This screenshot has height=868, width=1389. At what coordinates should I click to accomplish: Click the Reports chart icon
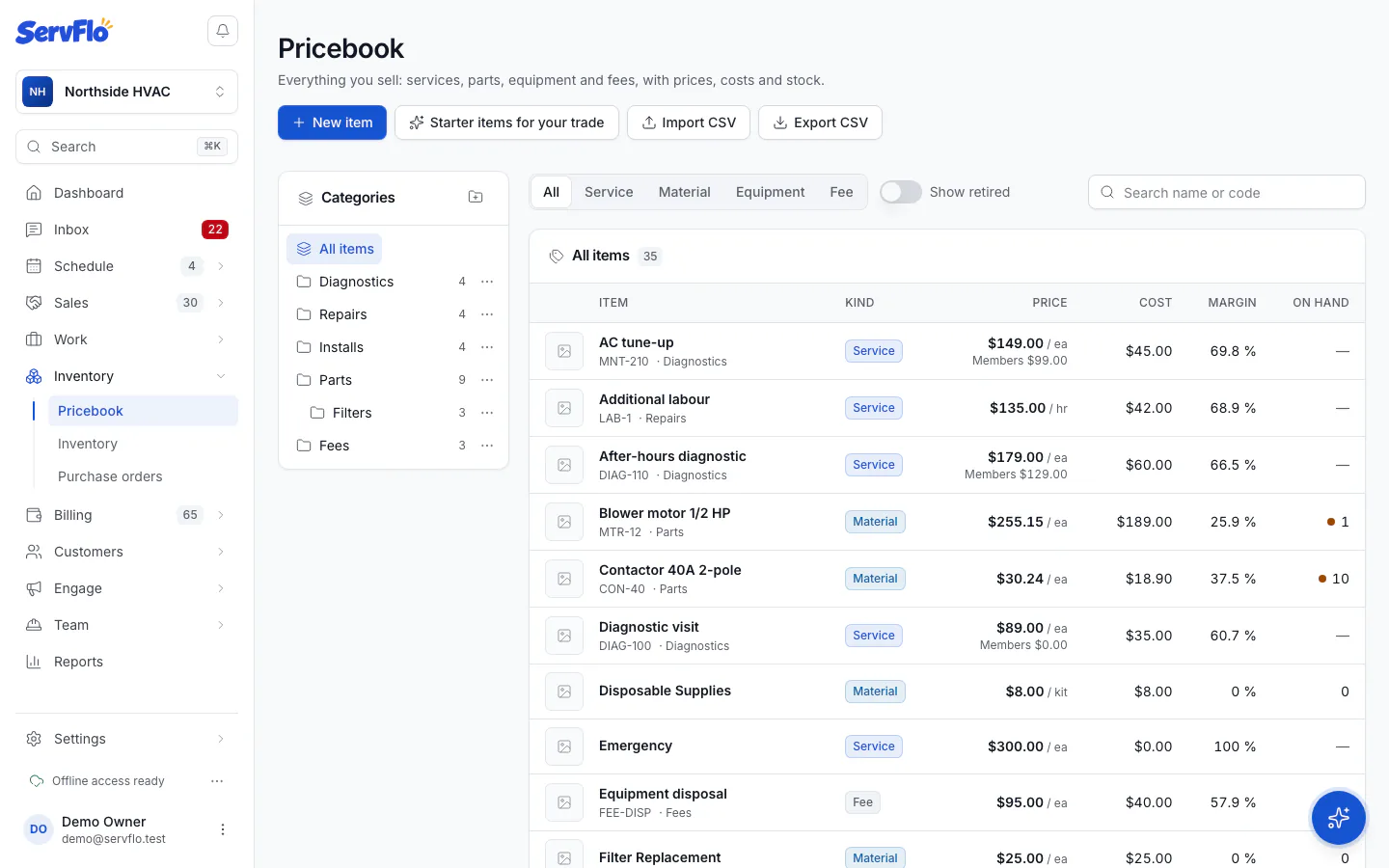coord(34,662)
